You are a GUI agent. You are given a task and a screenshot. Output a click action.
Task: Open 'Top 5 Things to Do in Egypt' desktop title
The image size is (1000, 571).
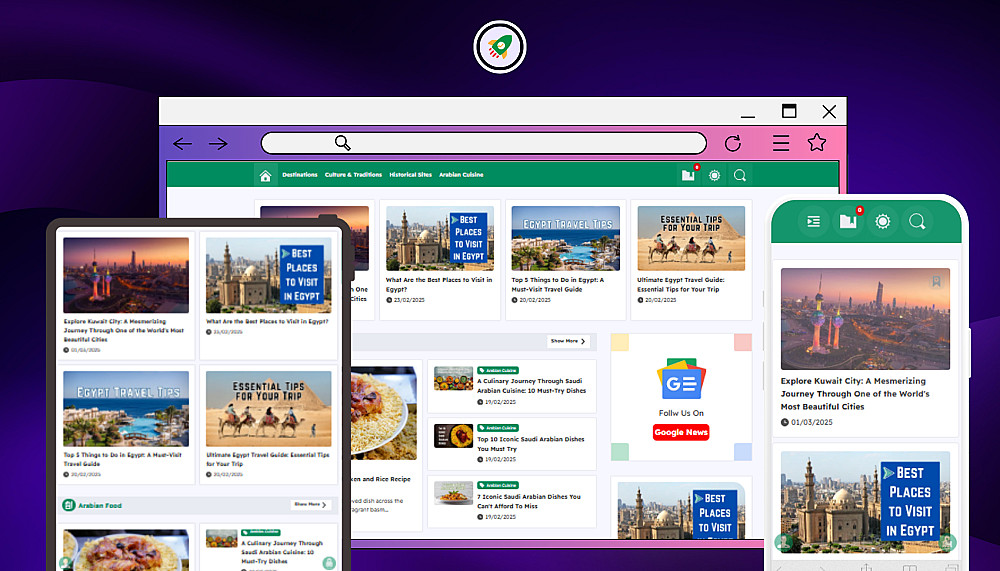[x=557, y=285]
